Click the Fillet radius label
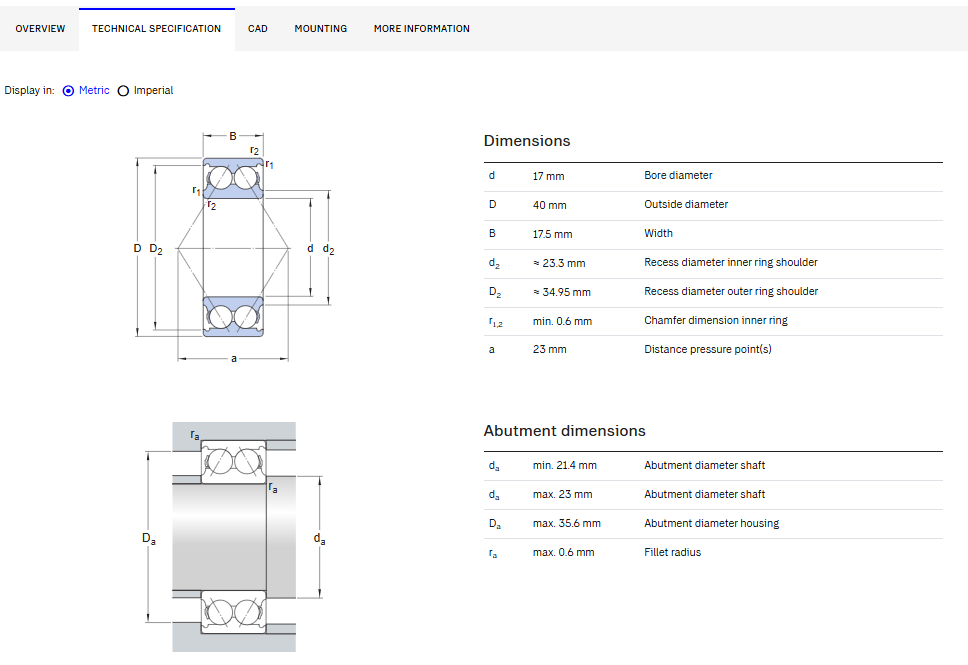This screenshot has height=665, width=968. point(672,553)
